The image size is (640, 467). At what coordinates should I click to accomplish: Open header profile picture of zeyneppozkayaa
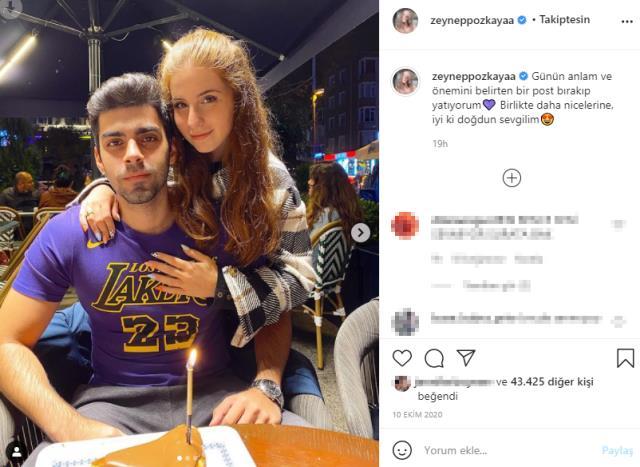click(x=405, y=21)
